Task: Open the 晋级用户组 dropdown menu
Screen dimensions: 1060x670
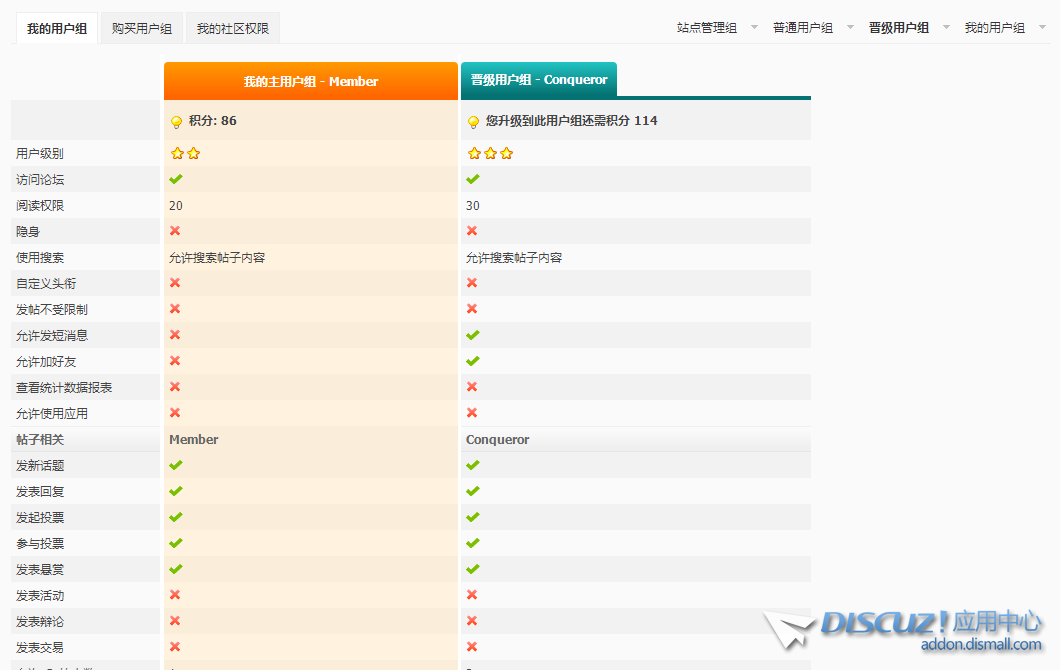Action: (908, 28)
